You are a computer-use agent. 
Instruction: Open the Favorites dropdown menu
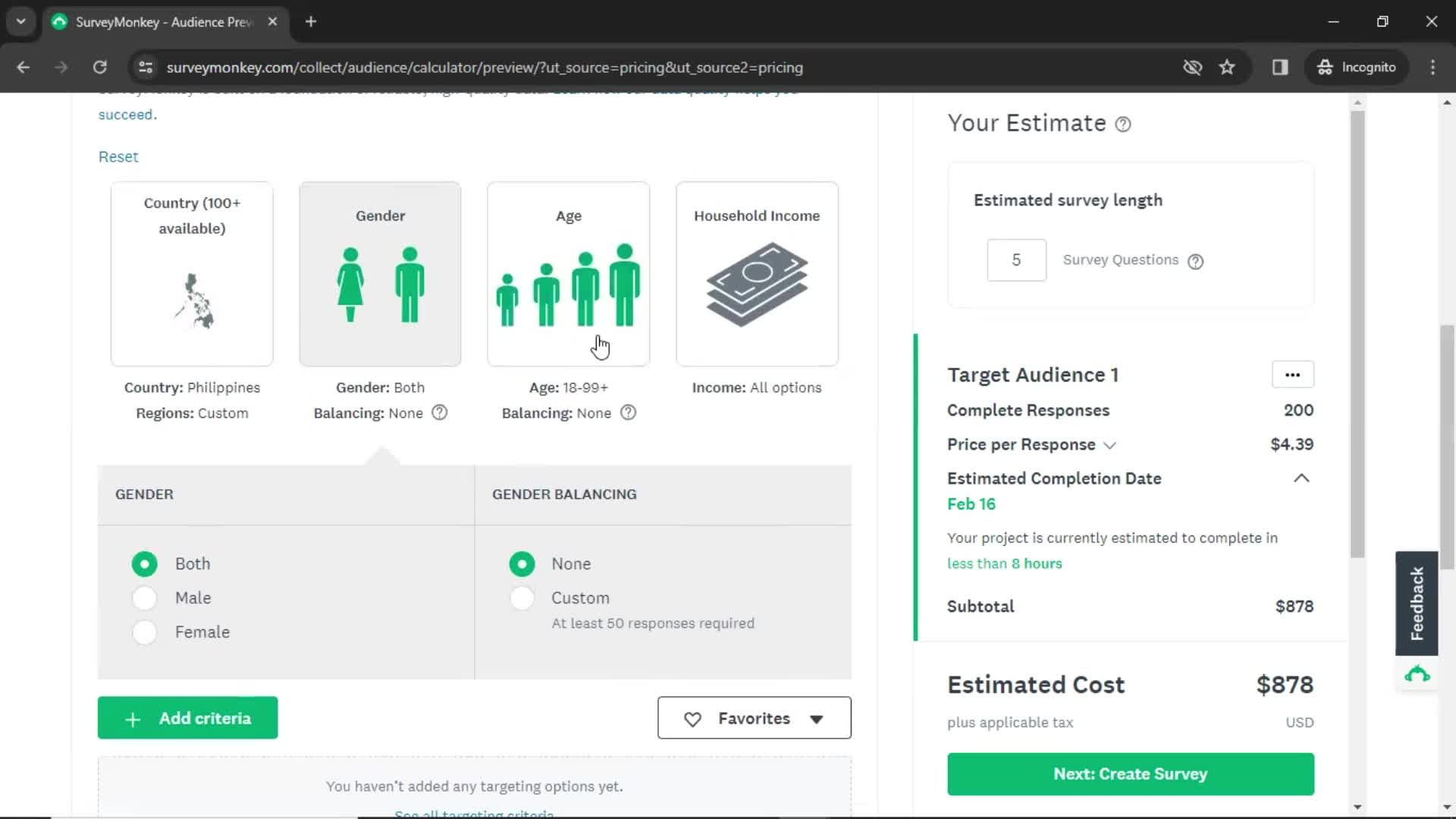(754, 718)
